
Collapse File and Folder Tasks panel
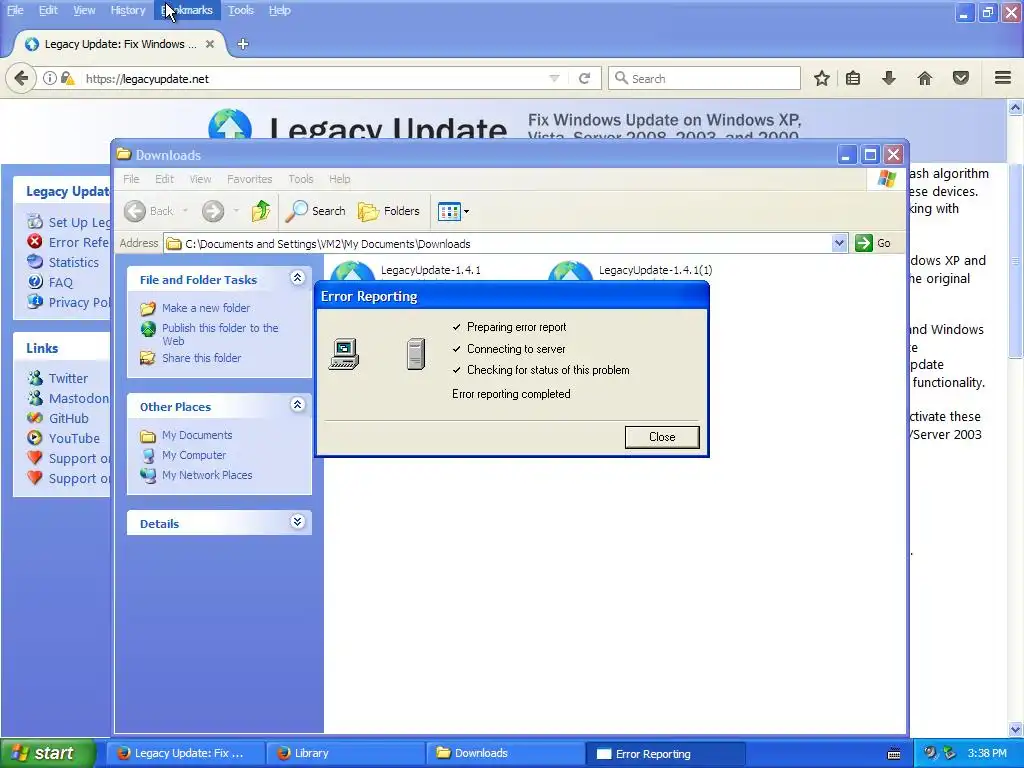click(297, 278)
